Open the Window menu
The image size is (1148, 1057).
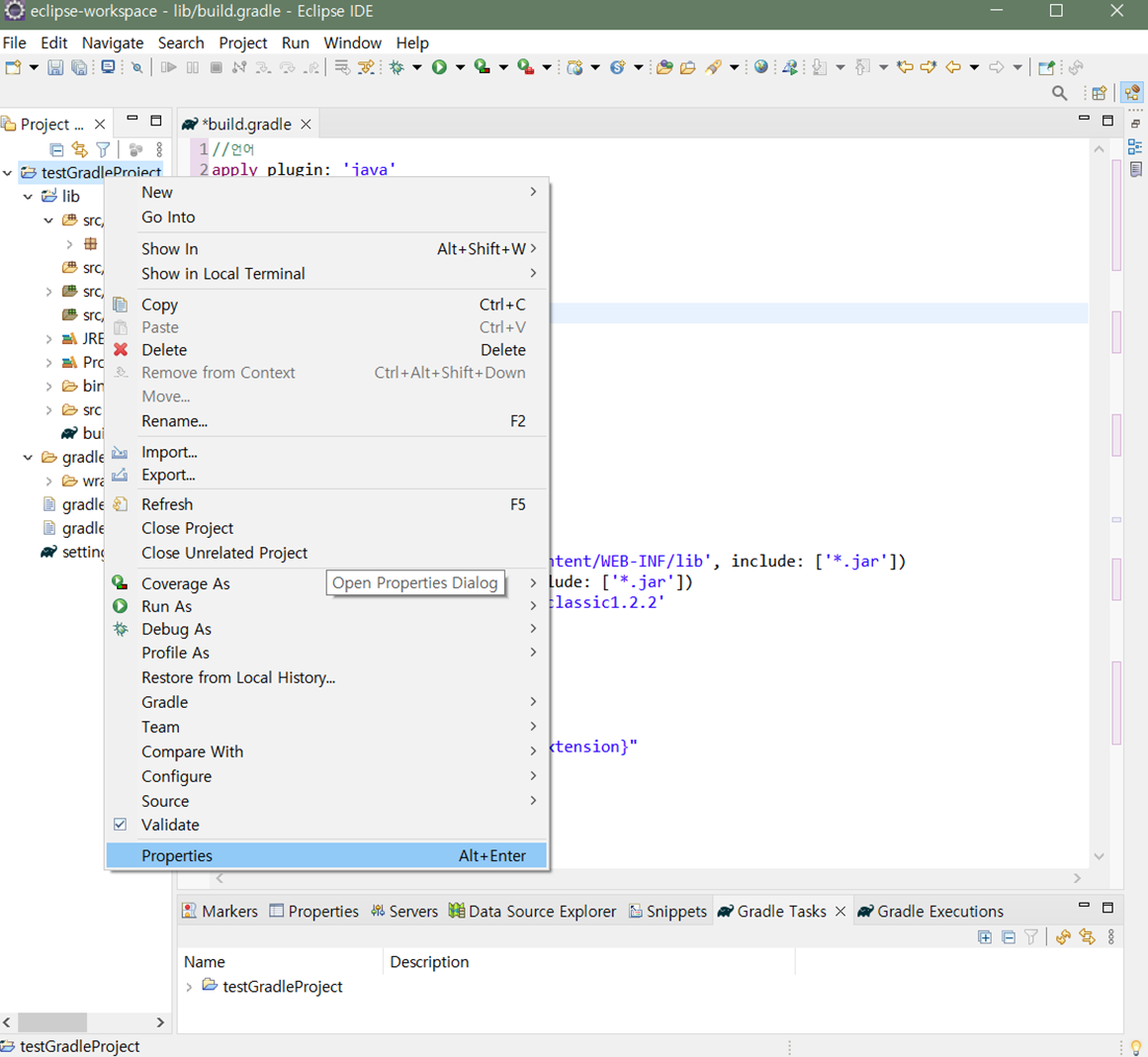[x=352, y=44]
